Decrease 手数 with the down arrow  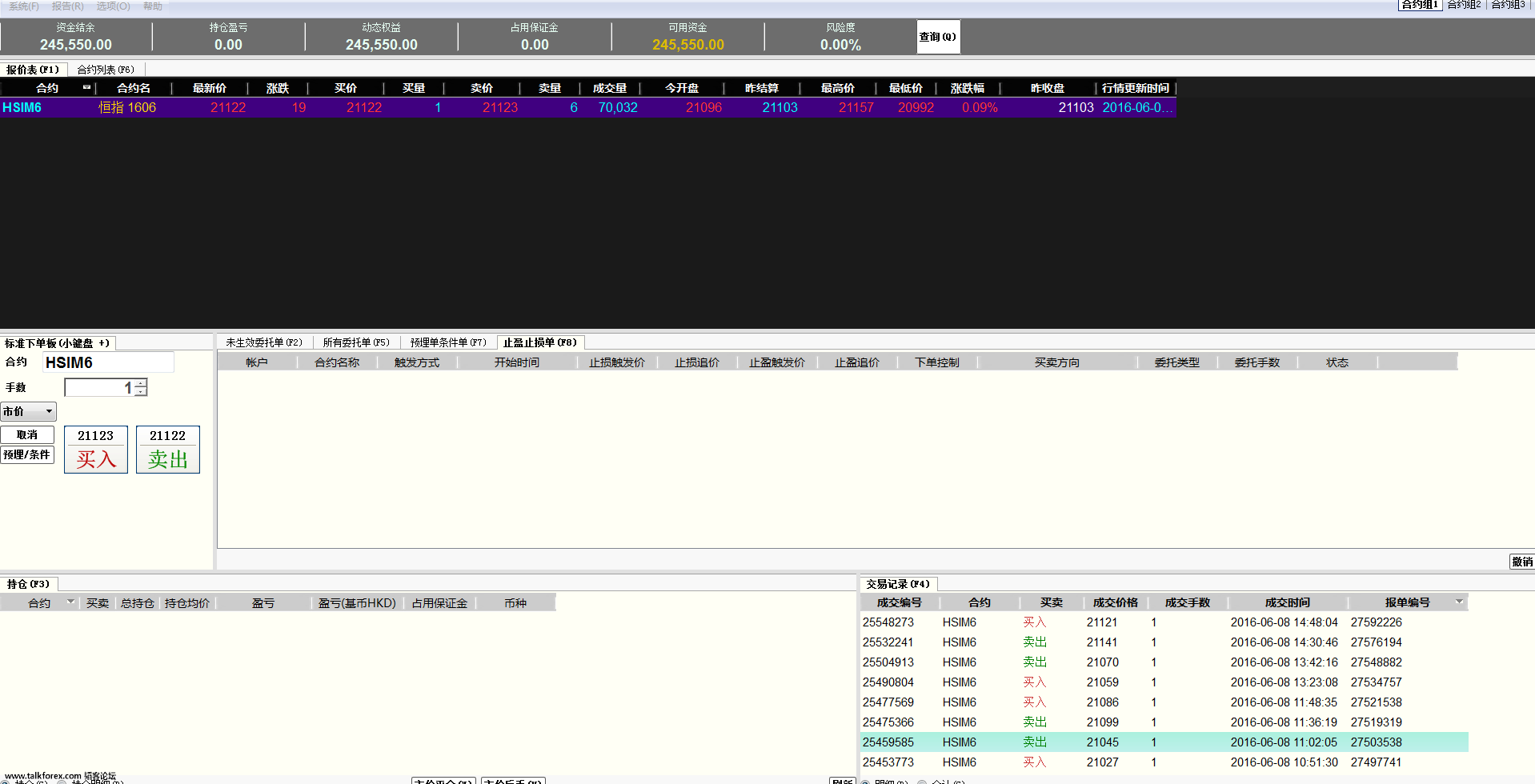coord(141,392)
